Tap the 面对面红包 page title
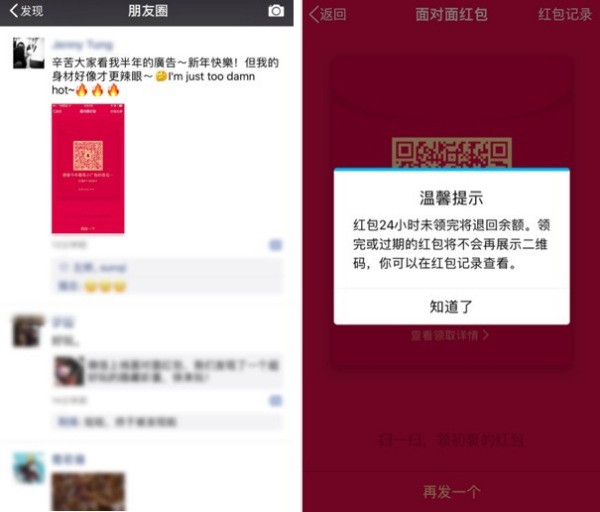 452,15
